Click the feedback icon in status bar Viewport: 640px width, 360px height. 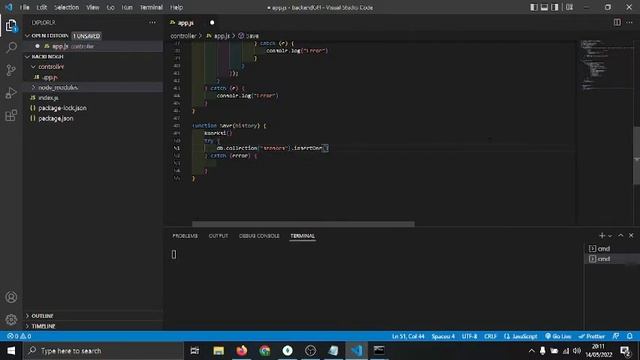pos(616,336)
